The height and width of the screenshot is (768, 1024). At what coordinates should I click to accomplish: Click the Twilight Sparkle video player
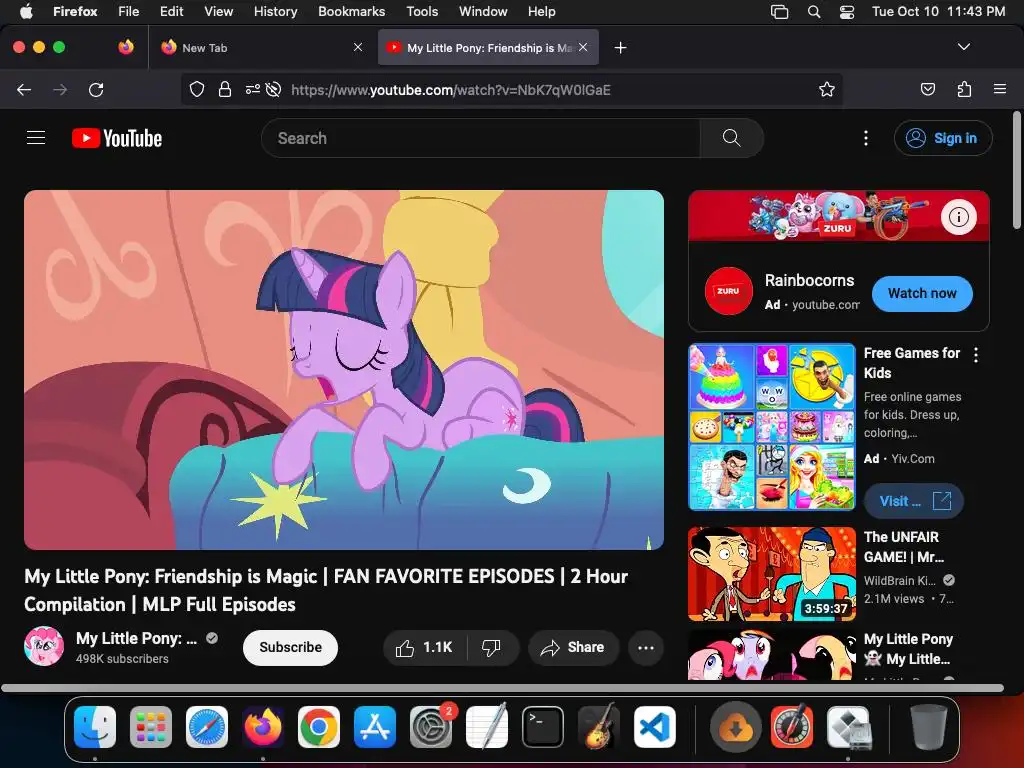pos(344,370)
